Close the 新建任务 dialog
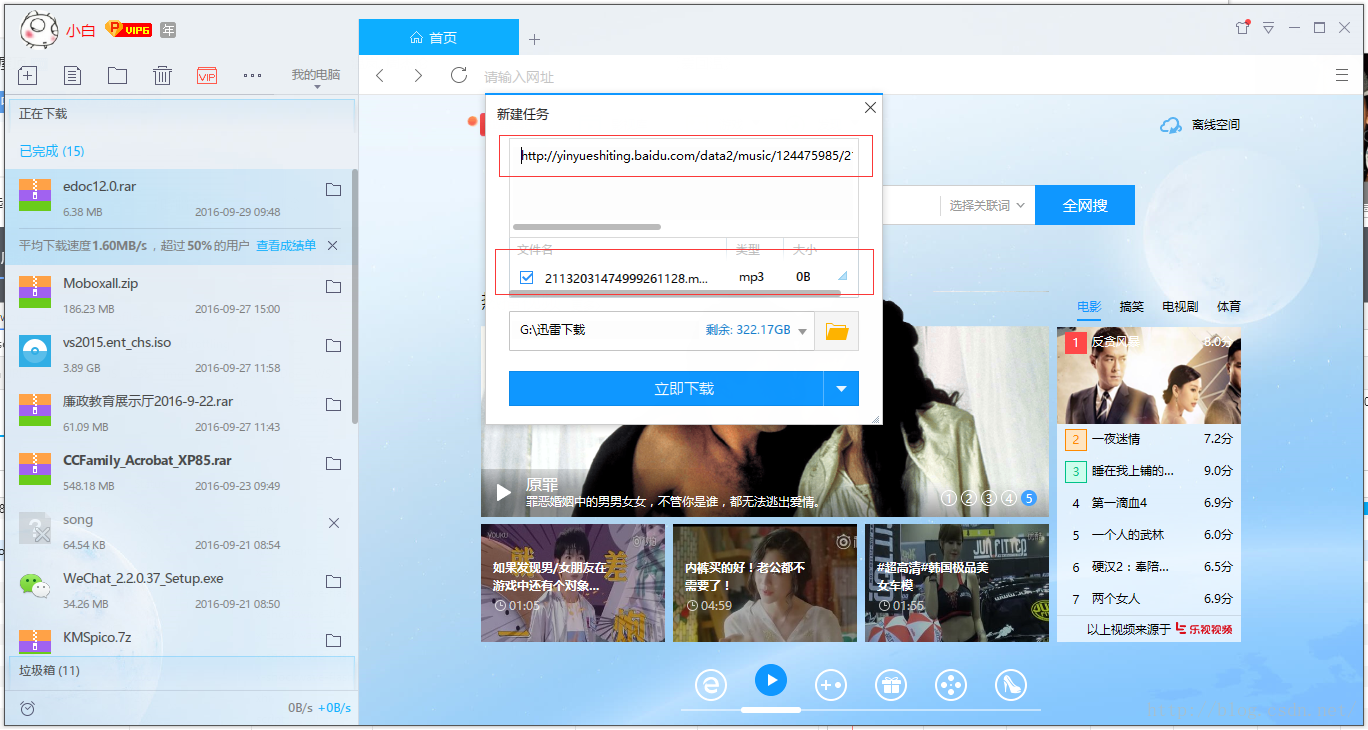Viewport: 1368px width, 730px height. (870, 108)
